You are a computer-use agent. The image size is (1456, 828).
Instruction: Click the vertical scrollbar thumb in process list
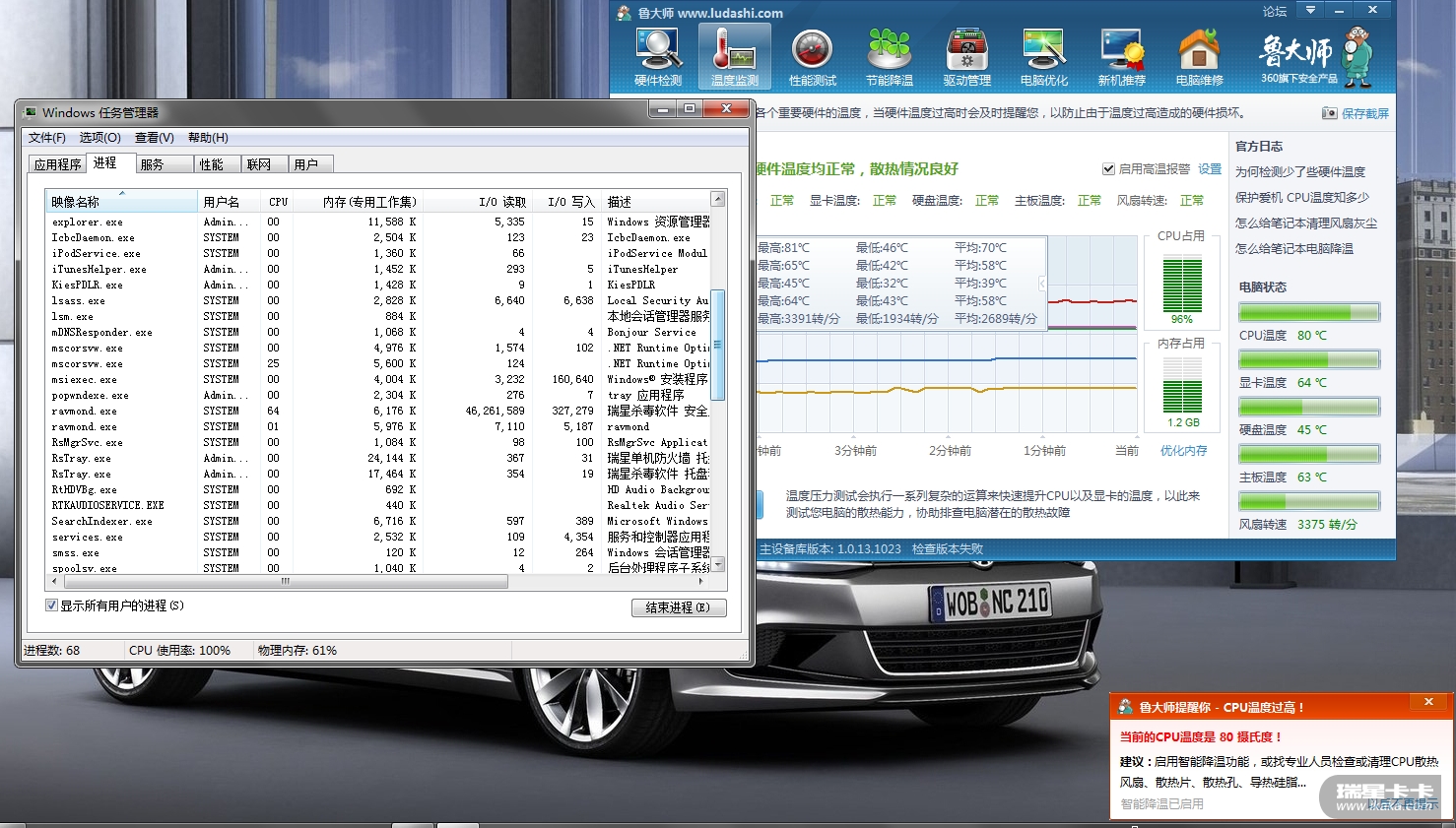718,345
